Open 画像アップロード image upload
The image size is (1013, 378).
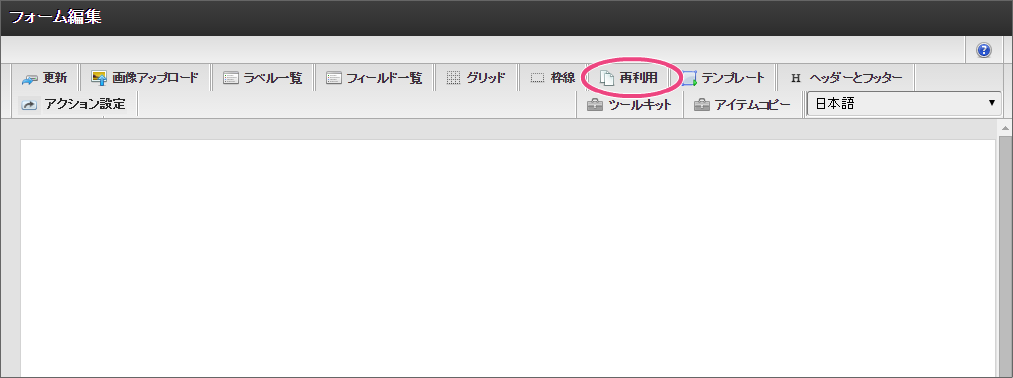145,78
